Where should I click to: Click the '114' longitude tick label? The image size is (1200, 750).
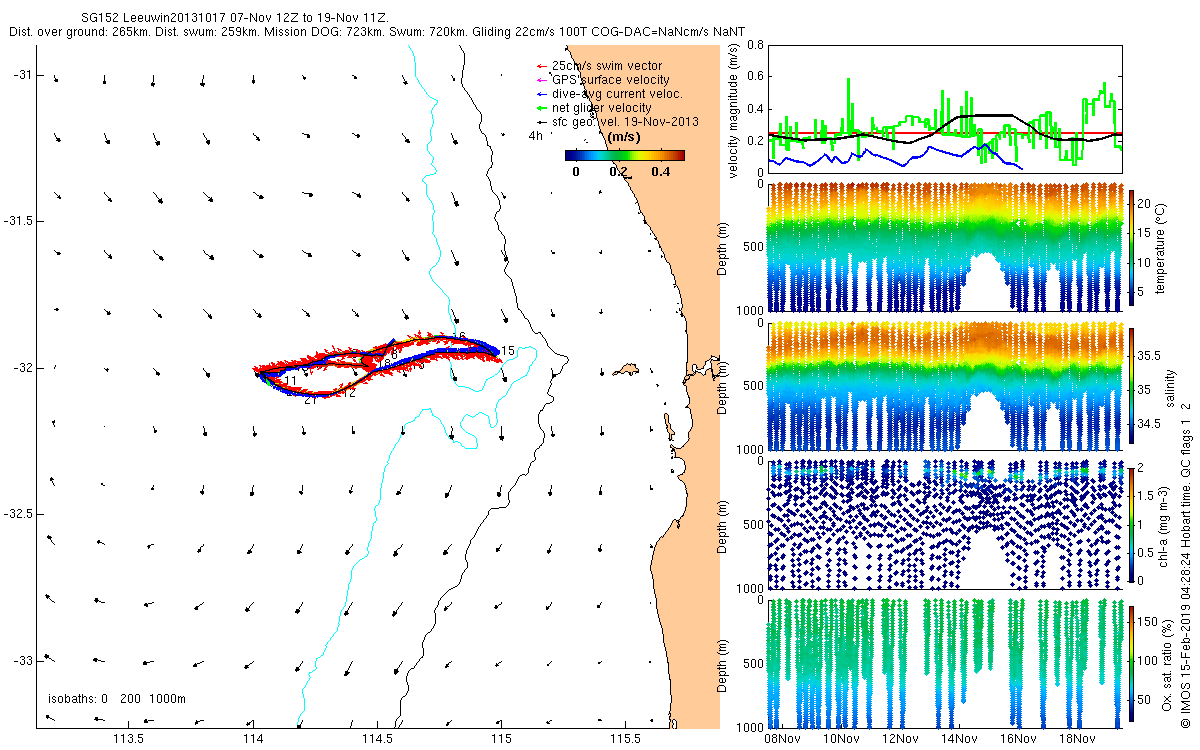point(253,740)
